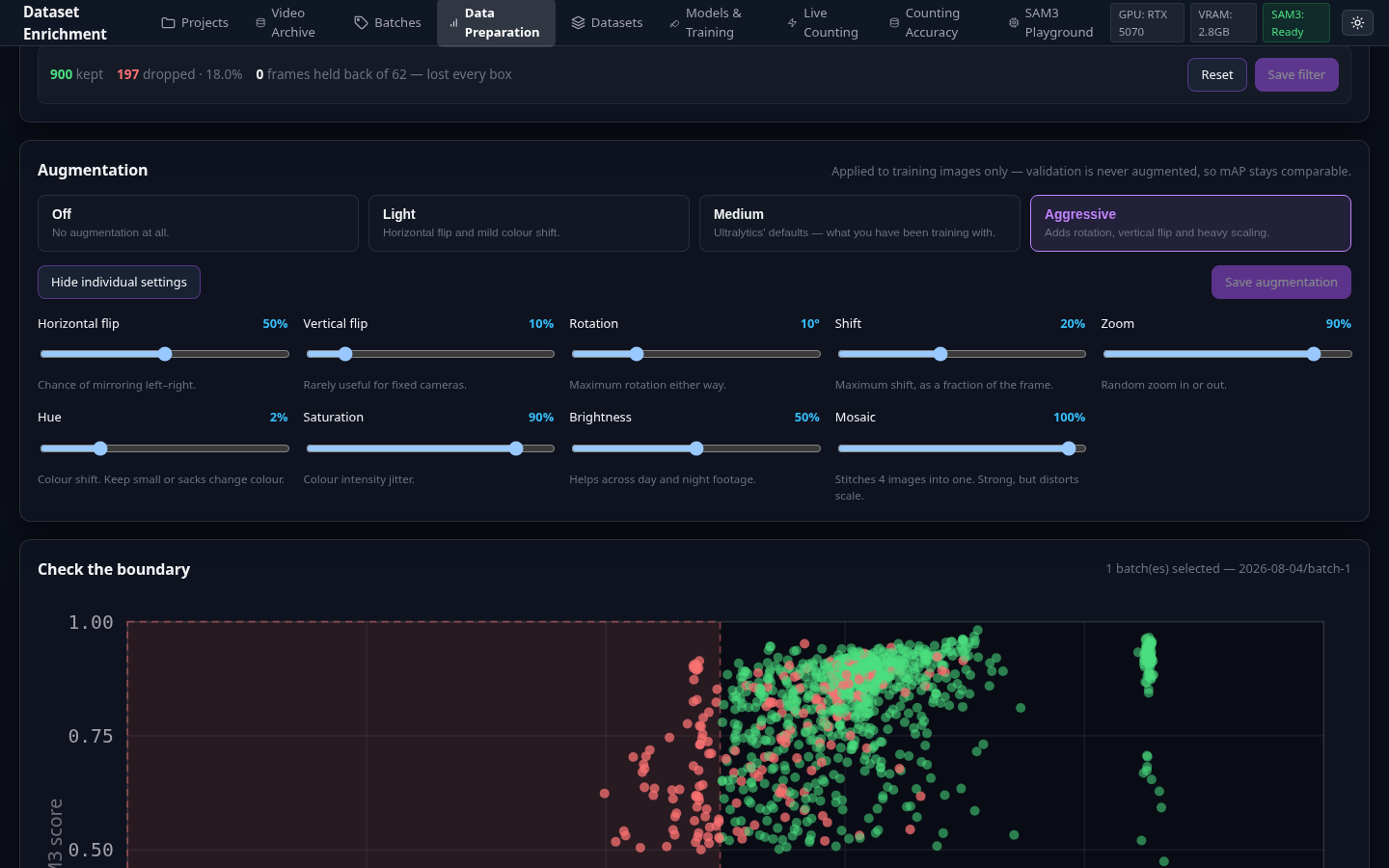Adjust the Horizontal flip slider
Viewport: 1389px width, 868px height.
(x=164, y=354)
